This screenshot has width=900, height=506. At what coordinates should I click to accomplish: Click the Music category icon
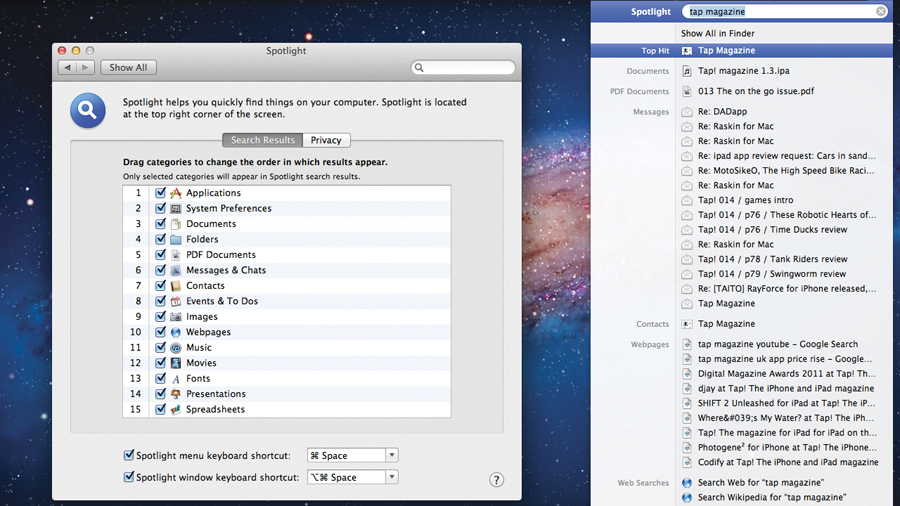click(x=176, y=348)
